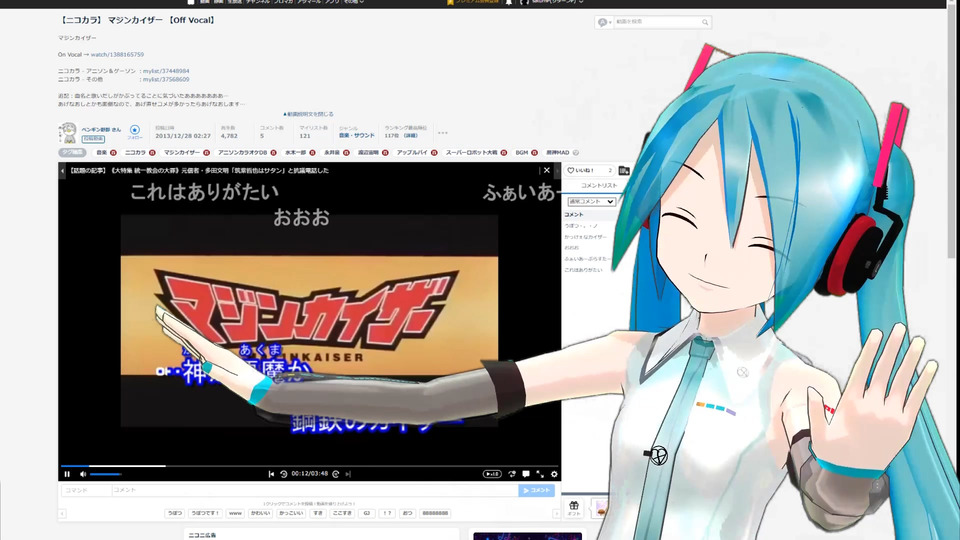
Task: Open the user account menu in top bar
Action: pos(551,2)
